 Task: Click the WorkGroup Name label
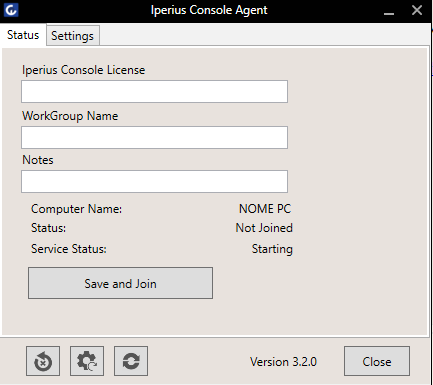[x=70, y=116]
